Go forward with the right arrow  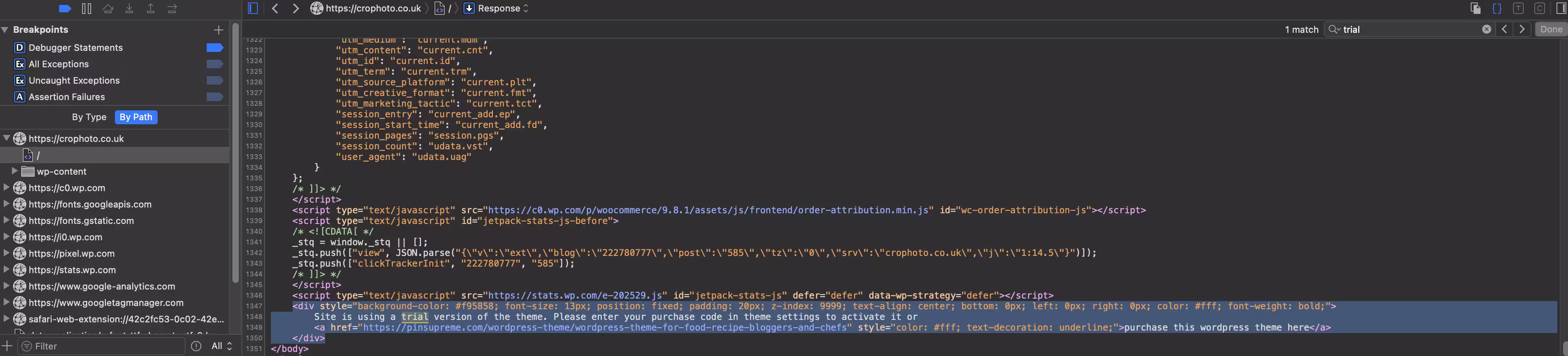point(296,9)
